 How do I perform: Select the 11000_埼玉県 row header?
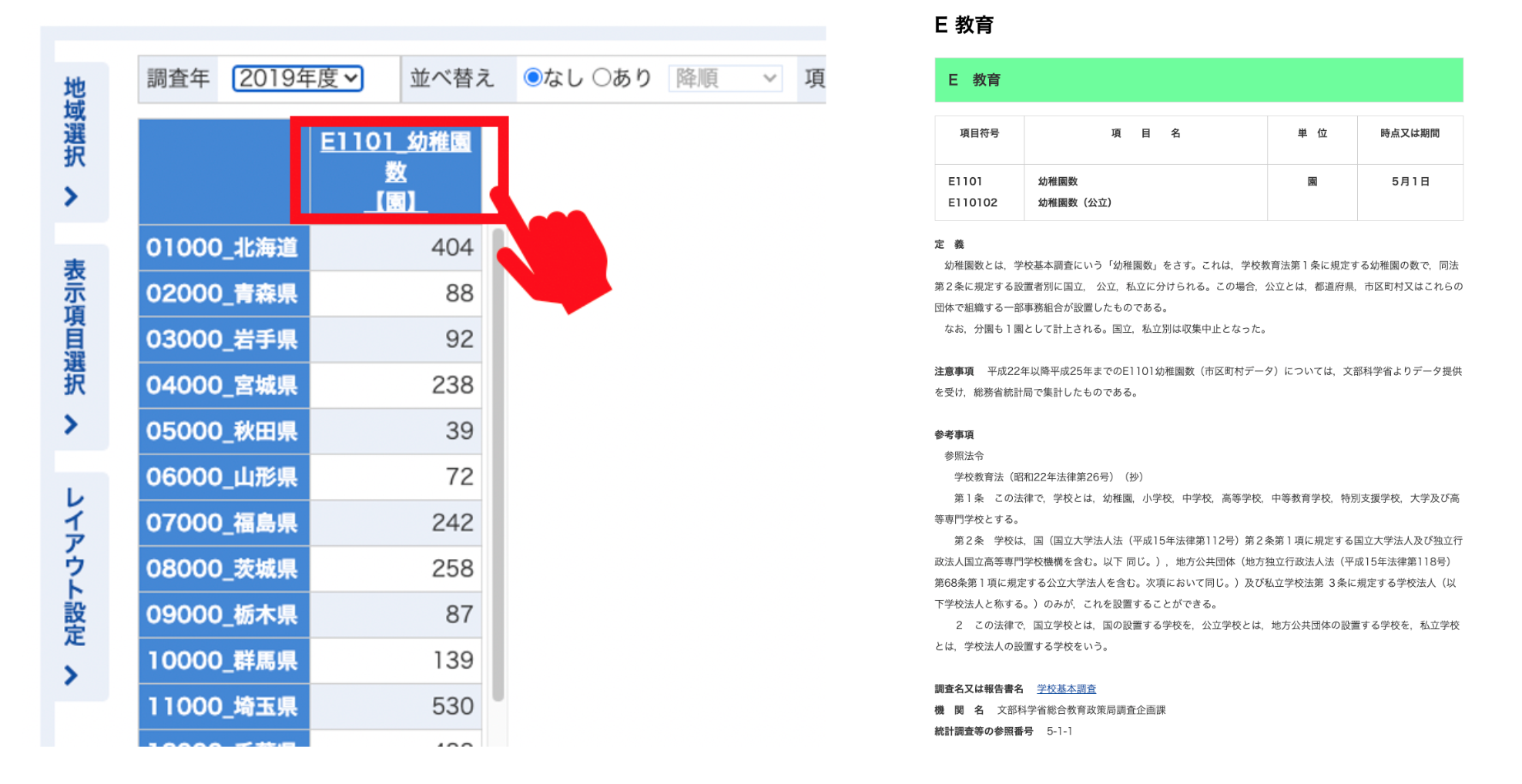pos(223,706)
